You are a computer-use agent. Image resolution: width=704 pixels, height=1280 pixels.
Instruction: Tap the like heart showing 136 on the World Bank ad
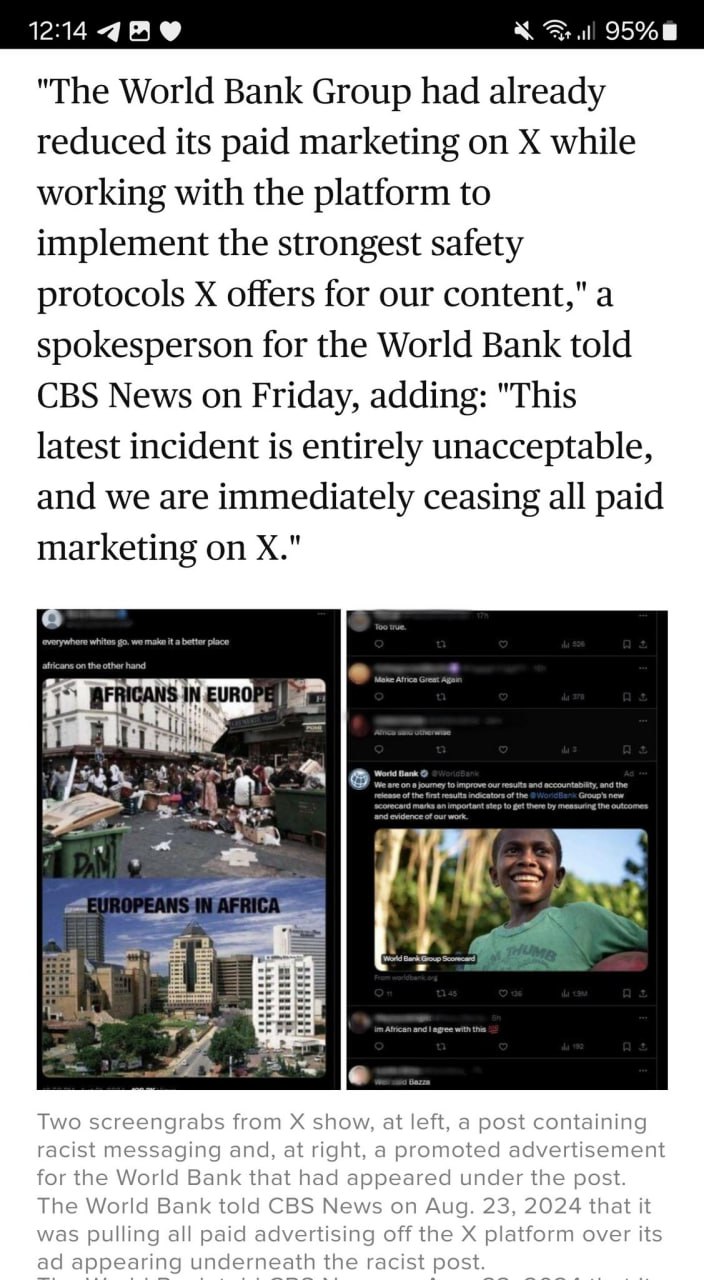(504, 993)
